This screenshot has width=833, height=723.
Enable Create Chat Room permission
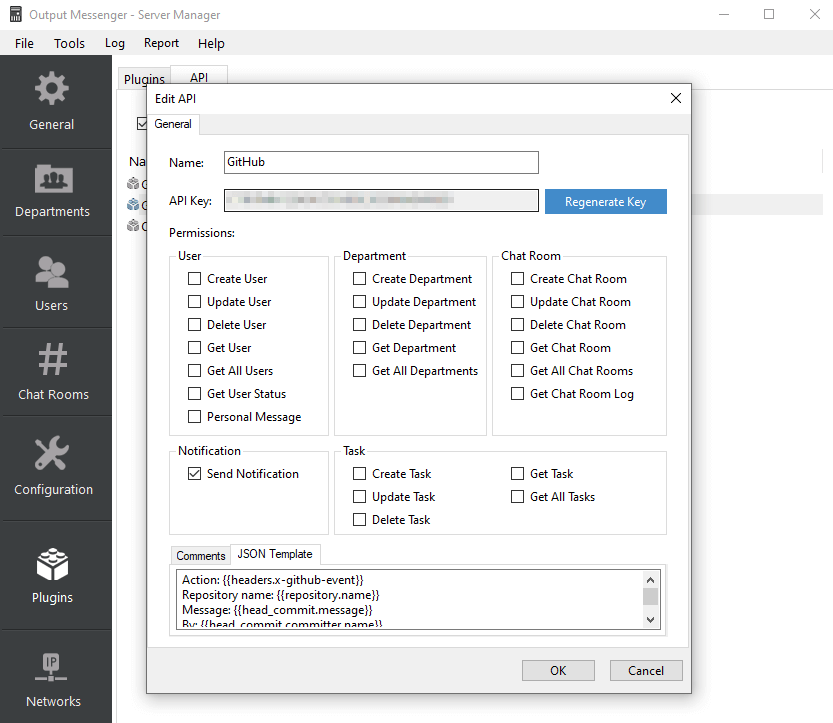[x=517, y=279]
